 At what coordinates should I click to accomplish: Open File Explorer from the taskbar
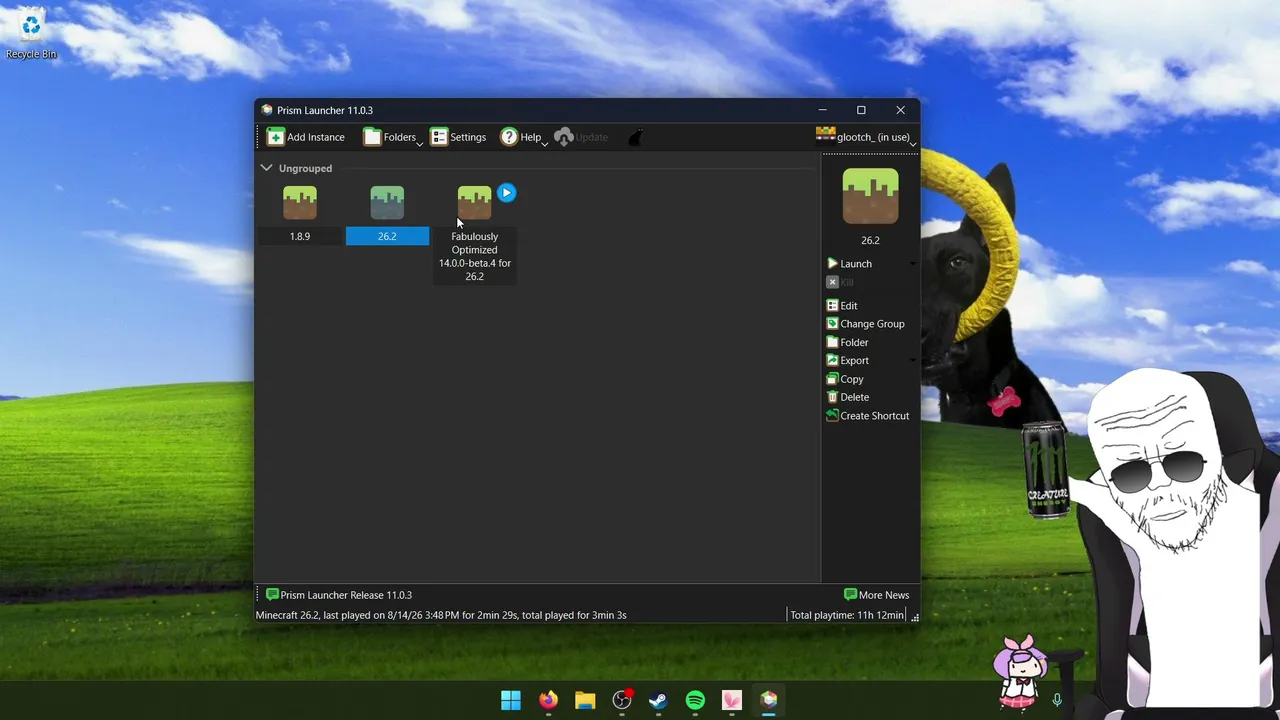coord(585,700)
